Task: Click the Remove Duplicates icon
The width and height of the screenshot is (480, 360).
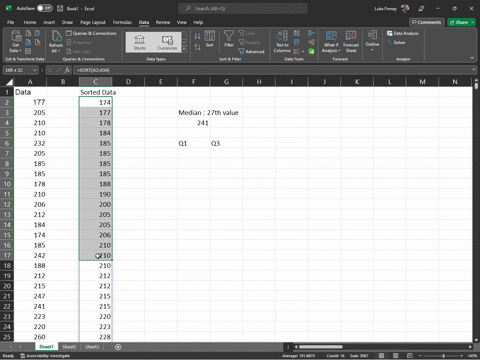Action: (296, 42)
